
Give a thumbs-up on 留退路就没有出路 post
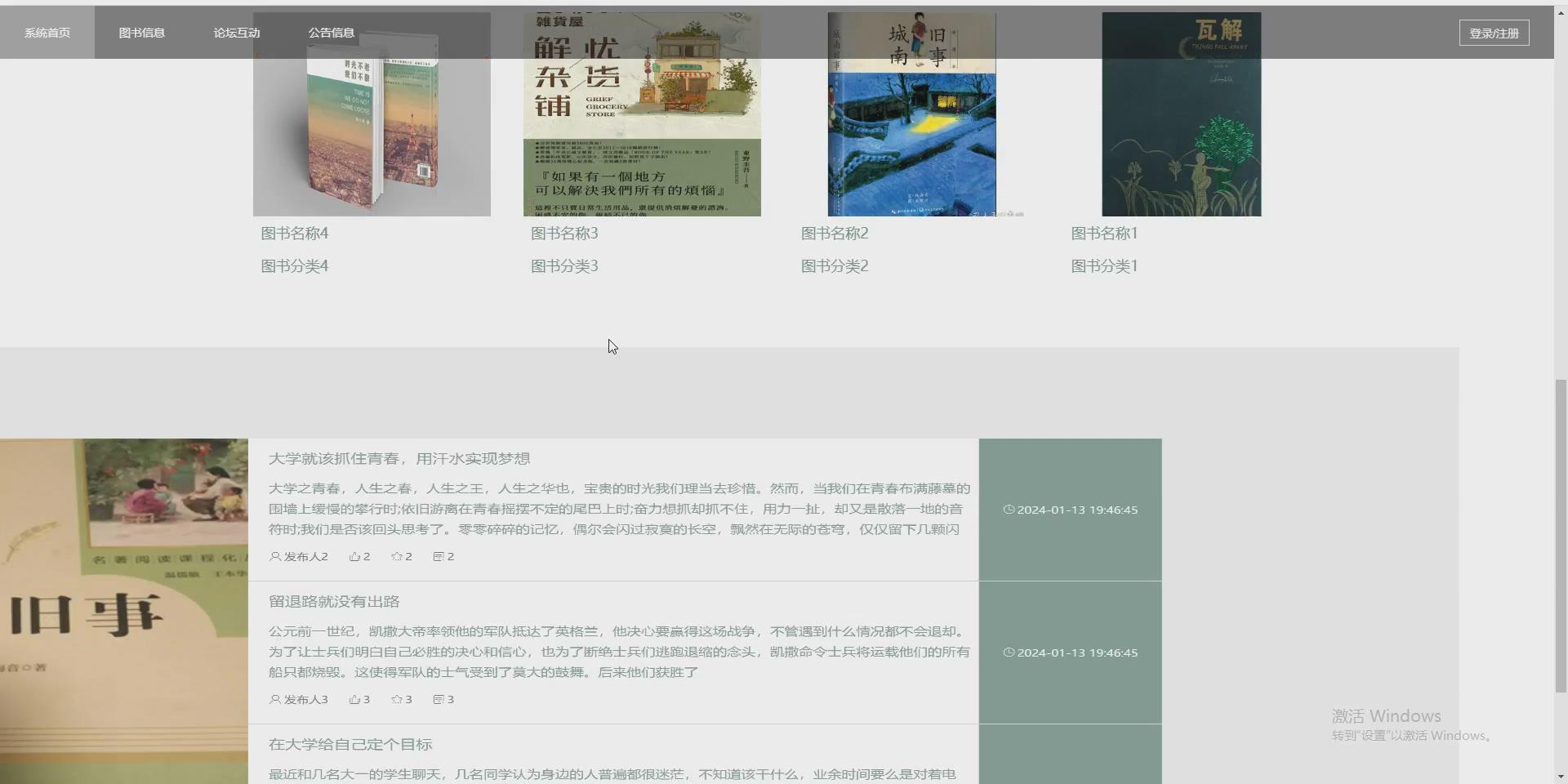click(354, 699)
